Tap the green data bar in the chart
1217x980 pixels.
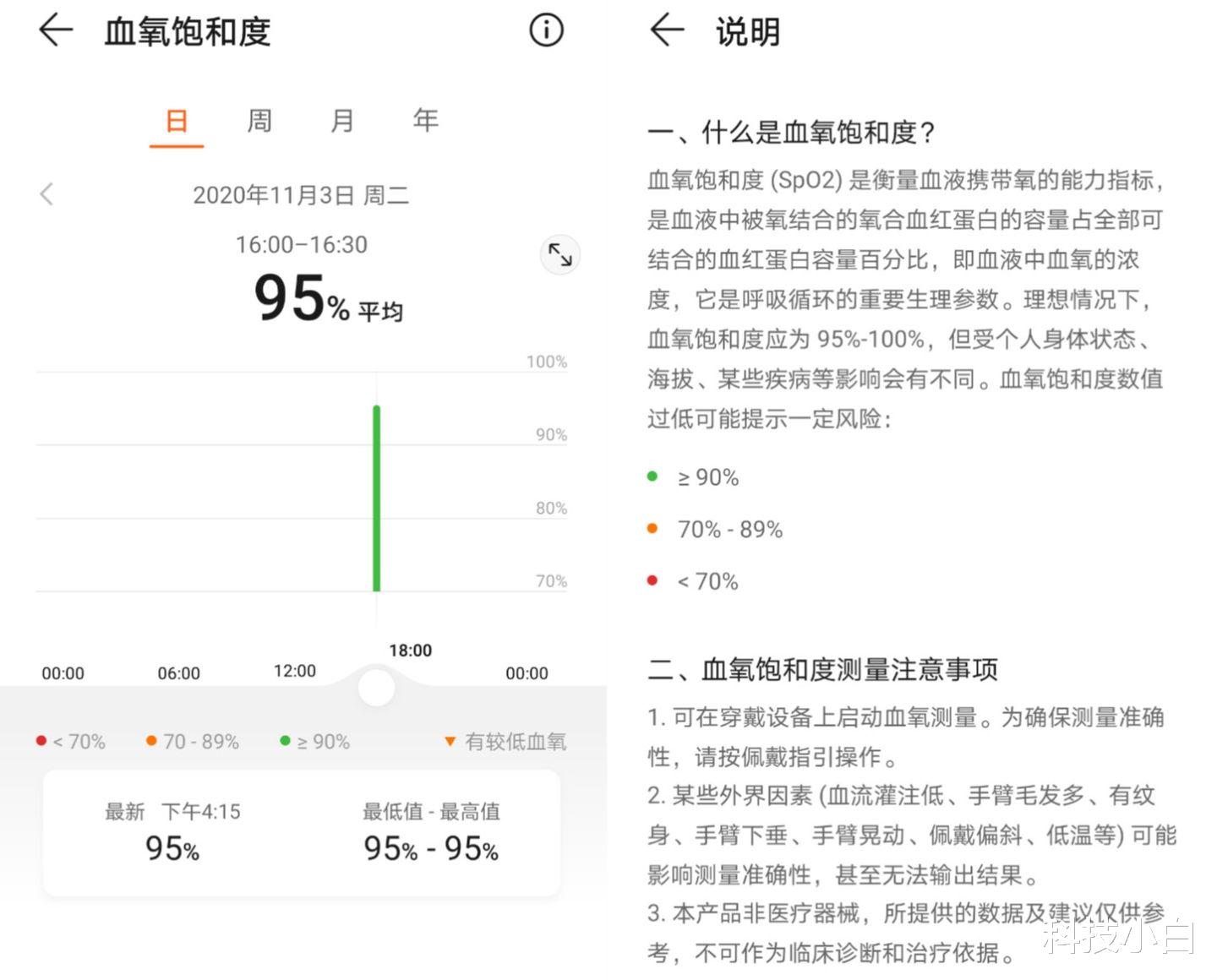376,498
